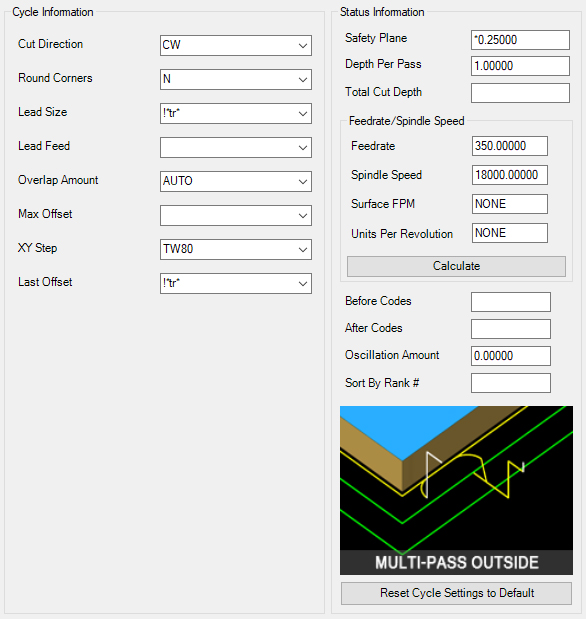Click the Round Corners label
This screenshot has width=586, height=619.
pos(55,78)
